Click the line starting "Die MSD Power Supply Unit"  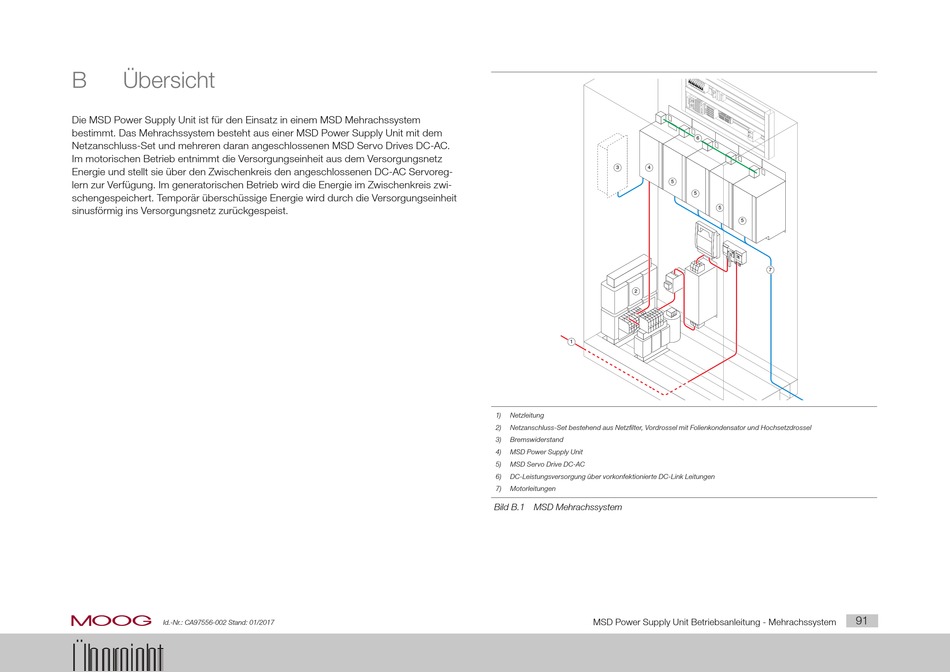[x=246, y=120]
